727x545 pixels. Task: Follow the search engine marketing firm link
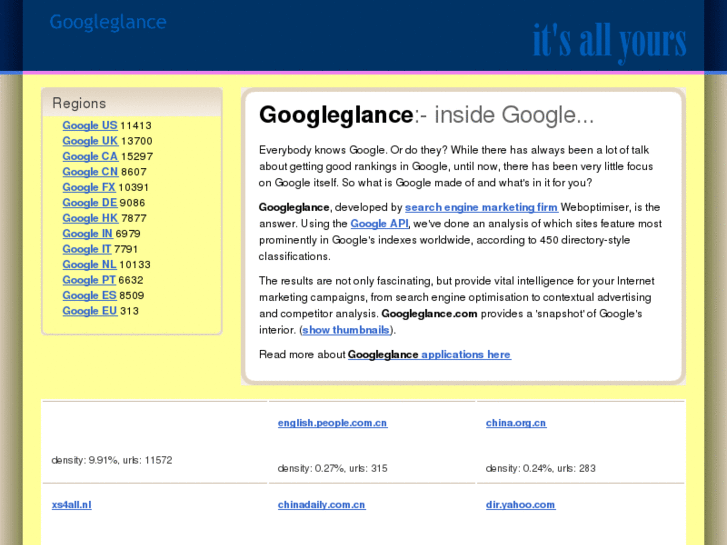pos(481,207)
